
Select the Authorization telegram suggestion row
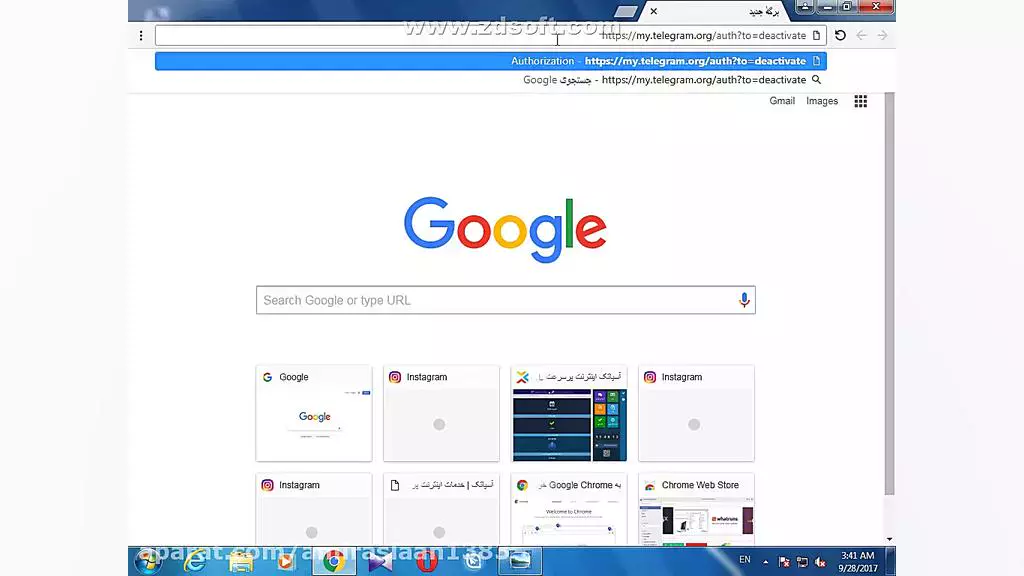(490, 61)
